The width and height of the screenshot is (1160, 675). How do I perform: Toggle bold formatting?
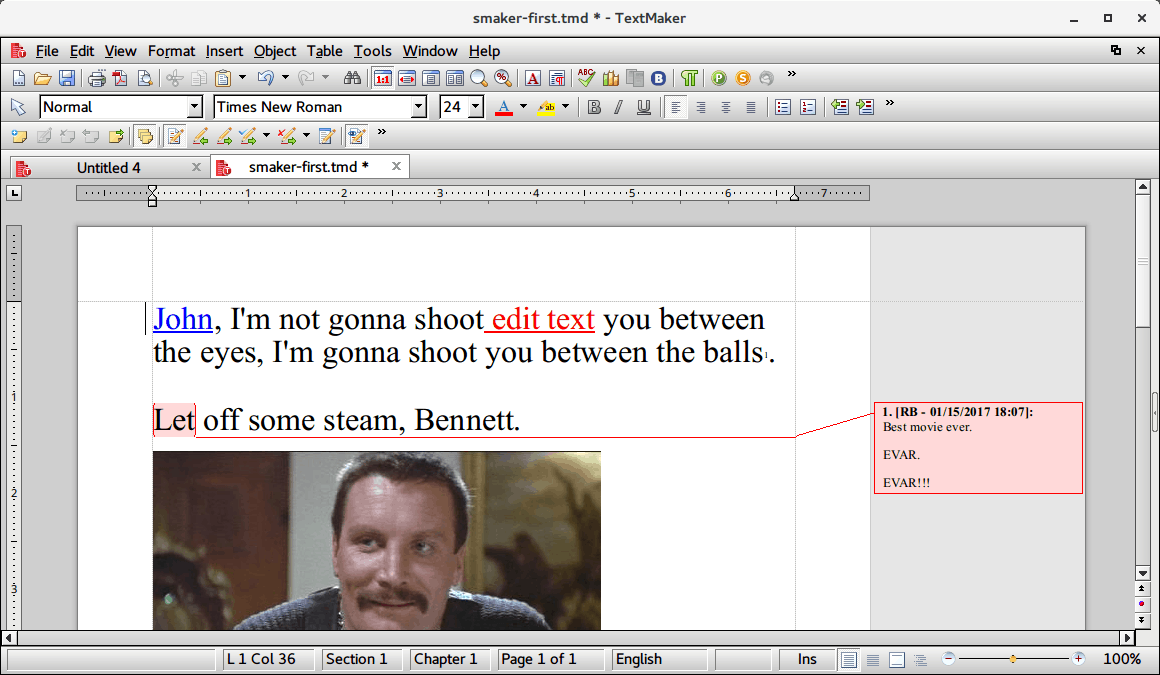pyautogui.click(x=594, y=107)
